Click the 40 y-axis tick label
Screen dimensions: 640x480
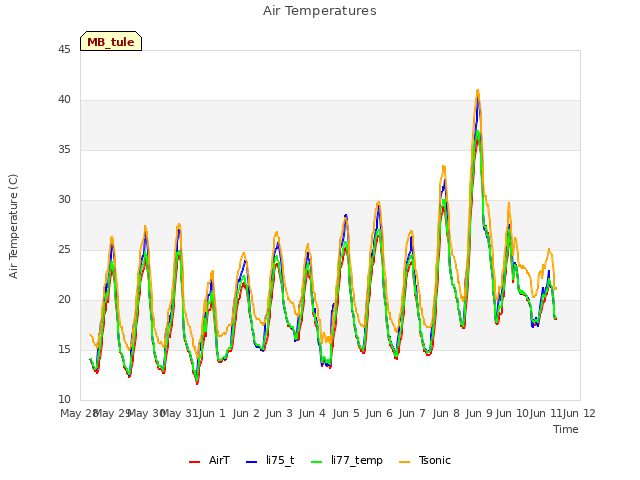(x=64, y=100)
